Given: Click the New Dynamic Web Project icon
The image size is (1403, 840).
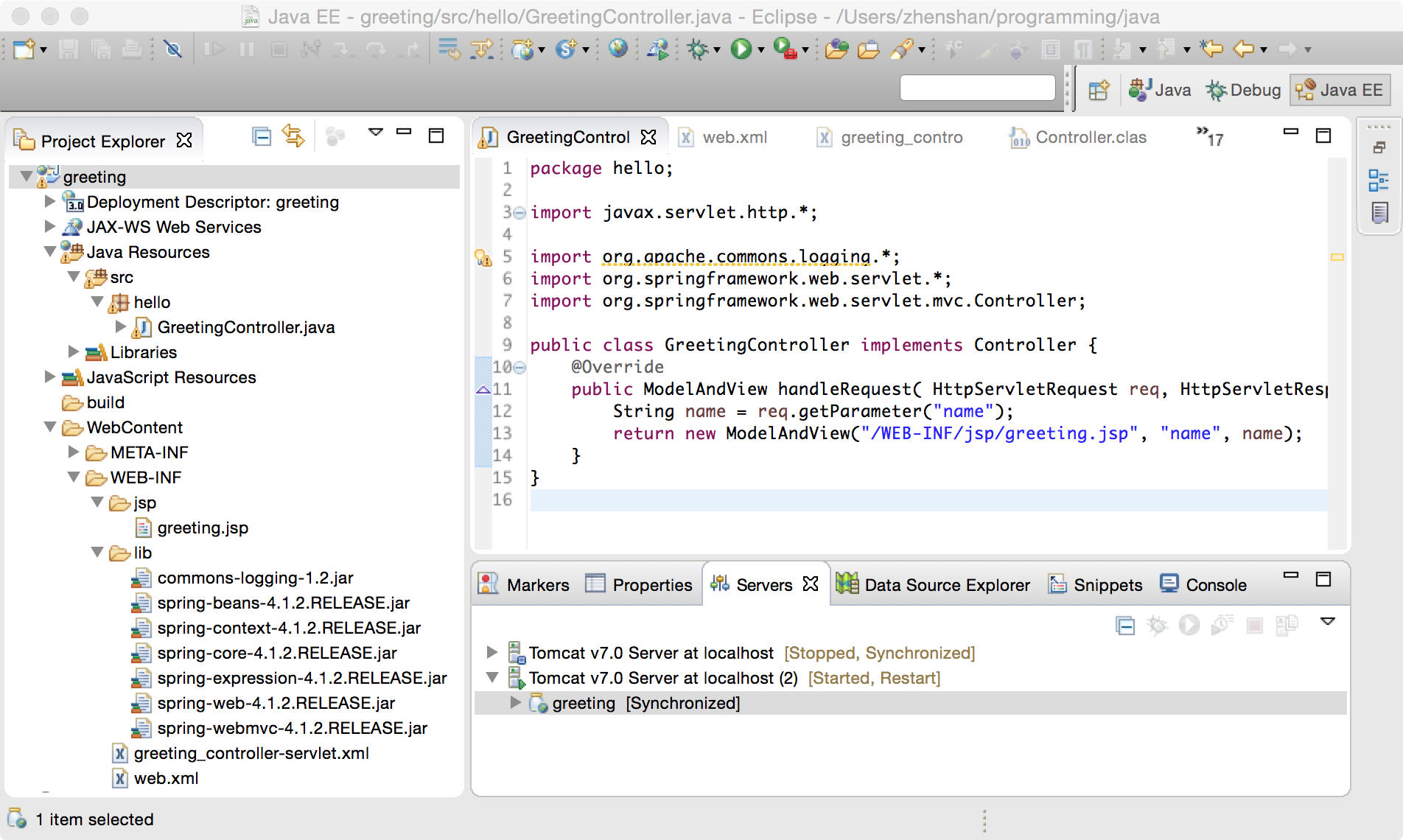Looking at the screenshot, I should (522, 49).
